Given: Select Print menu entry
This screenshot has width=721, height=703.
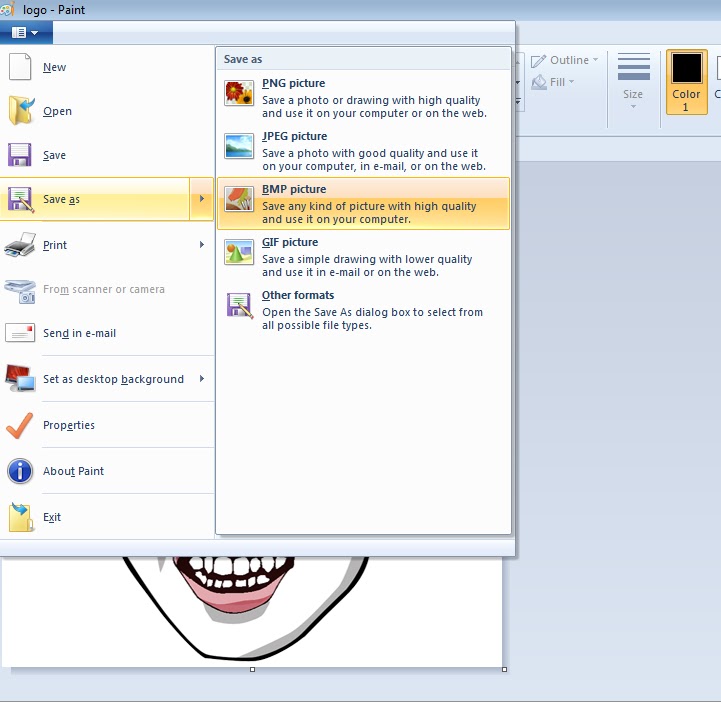Looking at the screenshot, I should click(x=107, y=245).
